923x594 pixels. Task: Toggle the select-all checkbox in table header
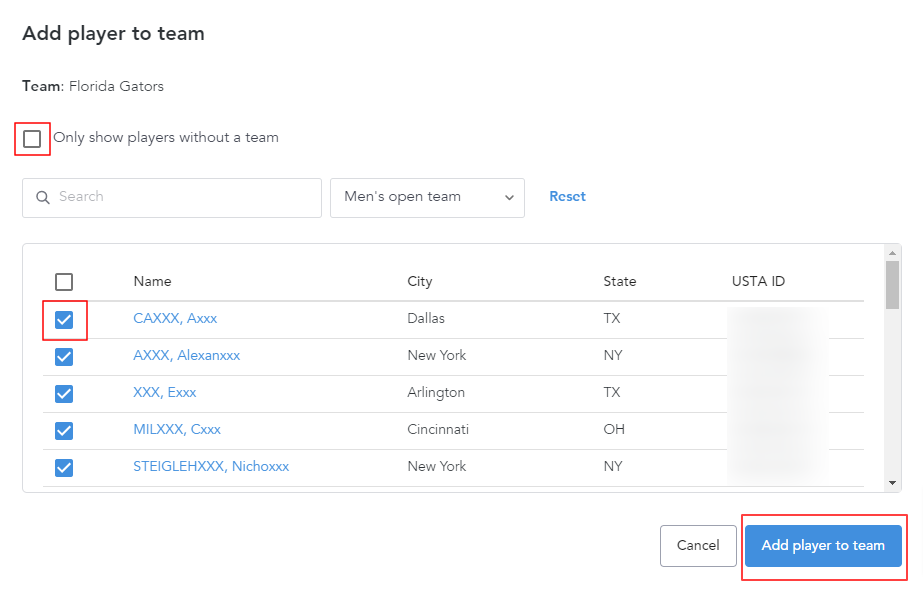point(64,281)
